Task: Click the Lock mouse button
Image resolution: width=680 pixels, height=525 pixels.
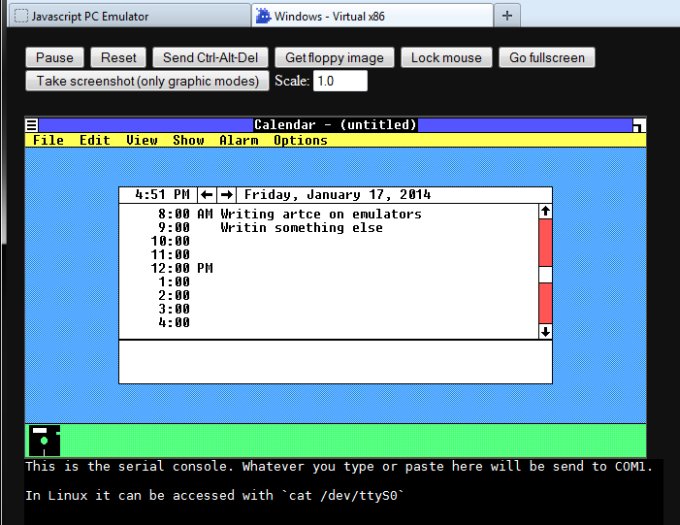Action: (446, 58)
